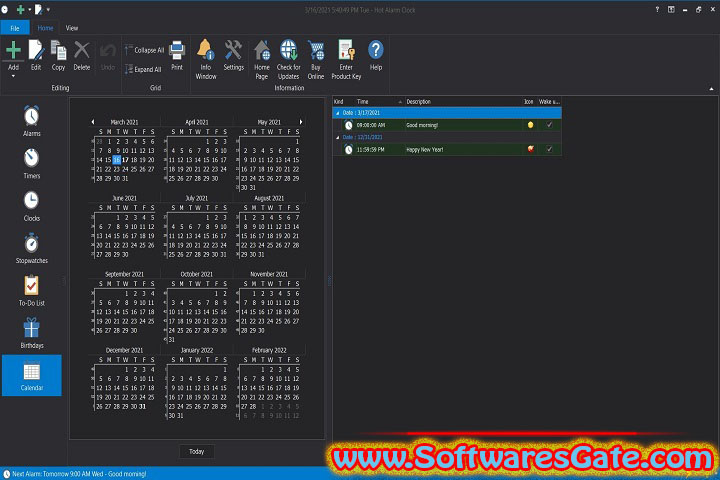This screenshot has width=720, height=480.
Task: Select March 17 in the calendar
Action: pyautogui.click(x=125, y=160)
